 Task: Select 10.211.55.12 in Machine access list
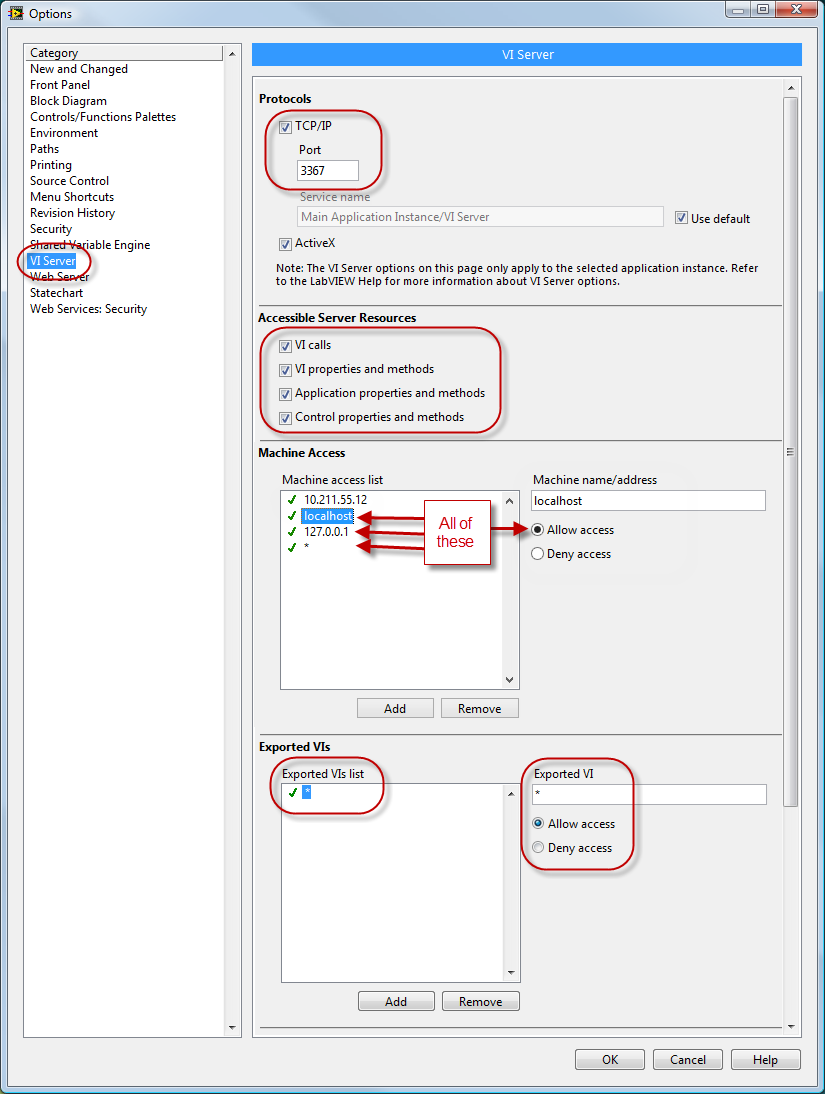pyautogui.click(x=335, y=500)
